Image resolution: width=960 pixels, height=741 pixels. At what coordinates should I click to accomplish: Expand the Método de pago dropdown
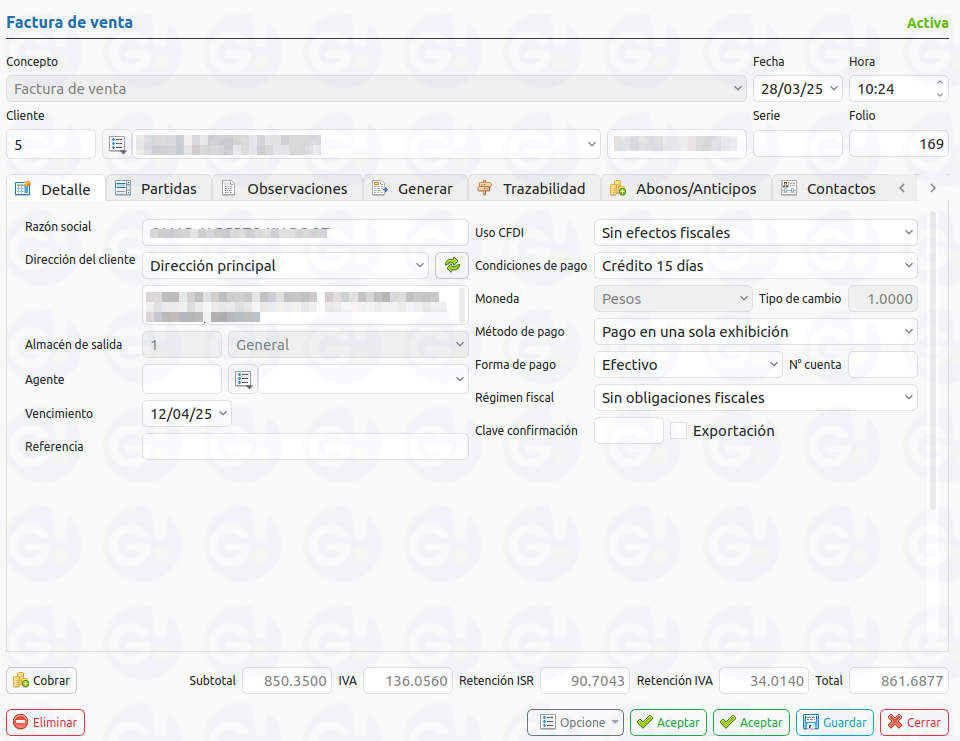[909, 331]
